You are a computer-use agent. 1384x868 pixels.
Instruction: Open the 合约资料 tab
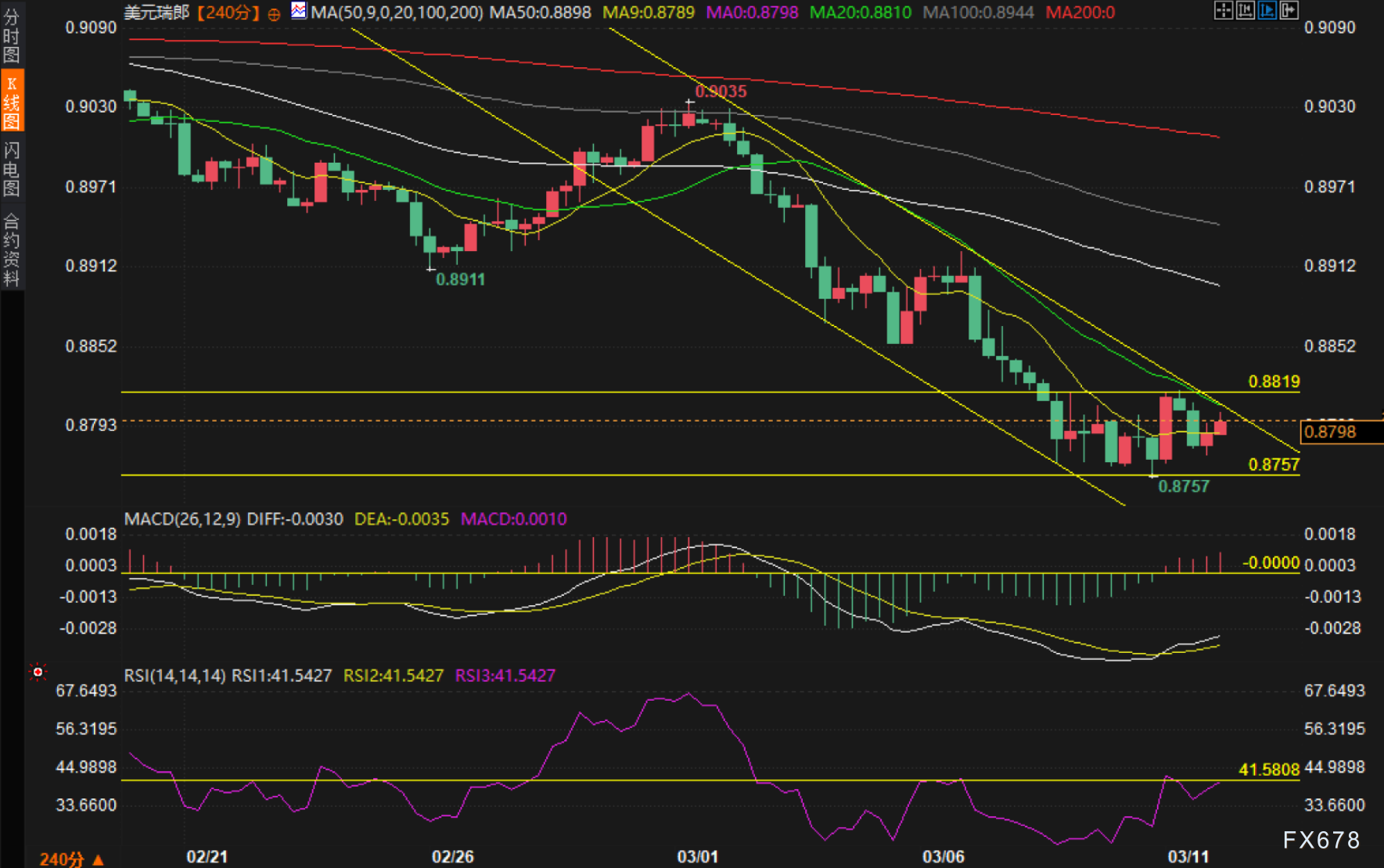pyautogui.click(x=12, y=249)
